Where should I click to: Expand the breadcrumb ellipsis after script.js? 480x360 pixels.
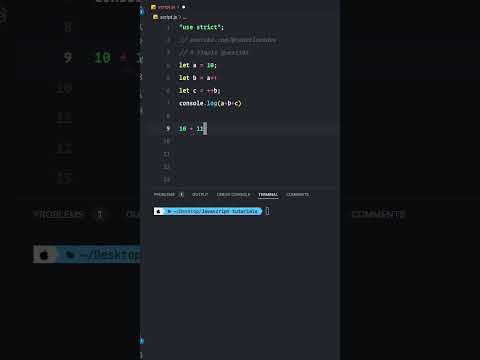pos(185,17)
